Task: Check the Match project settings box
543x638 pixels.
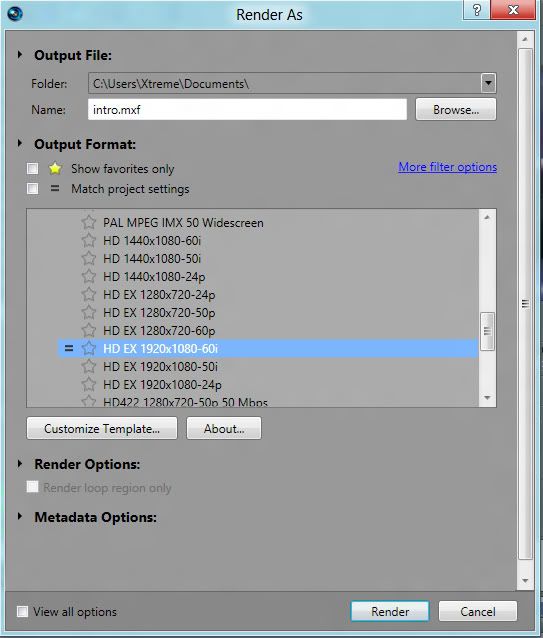Action: (x=33, y=189)
